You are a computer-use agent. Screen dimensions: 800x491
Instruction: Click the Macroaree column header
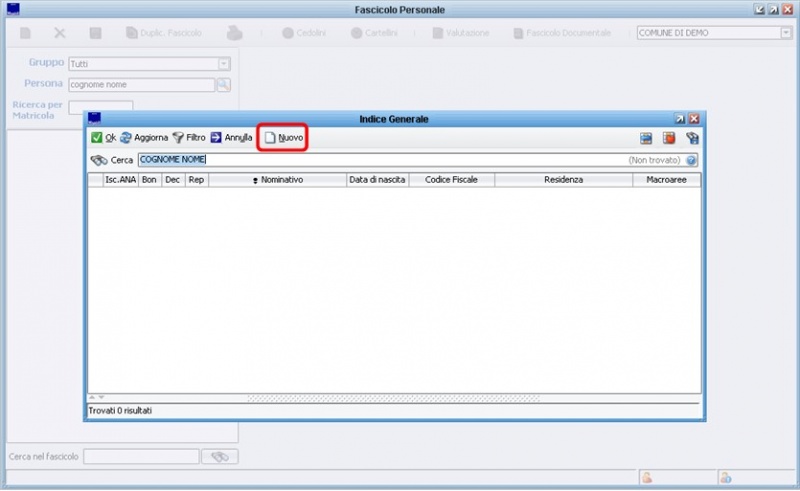point(666,180)
